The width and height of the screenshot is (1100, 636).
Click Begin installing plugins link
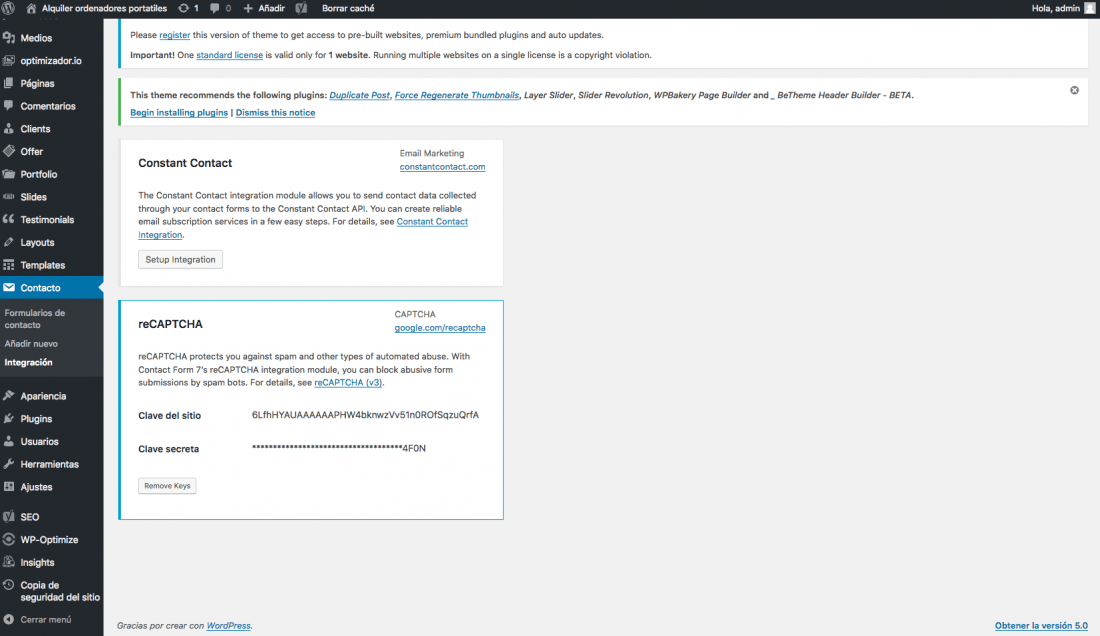coord(179,113)
